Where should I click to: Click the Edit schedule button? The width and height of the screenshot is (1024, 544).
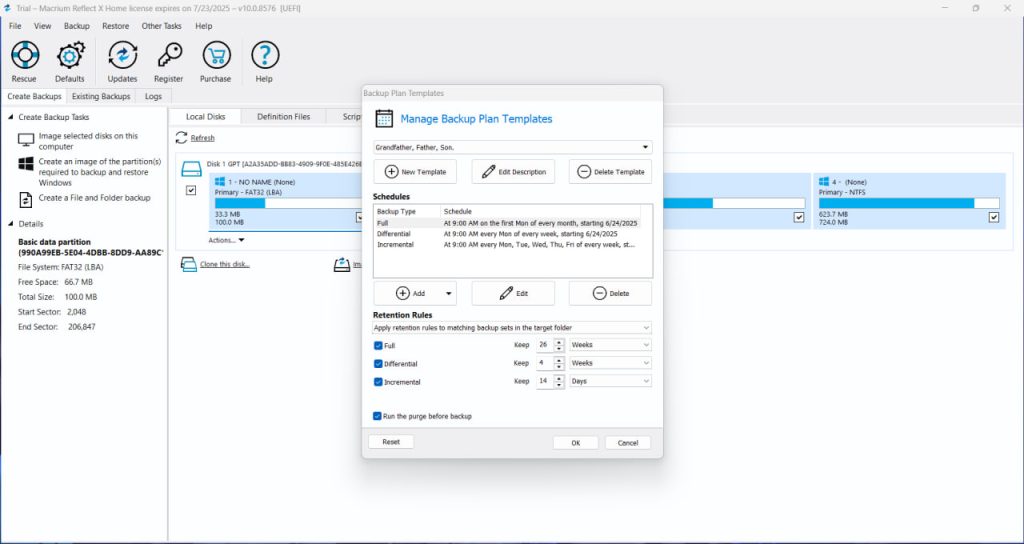(x=513, y=294)
